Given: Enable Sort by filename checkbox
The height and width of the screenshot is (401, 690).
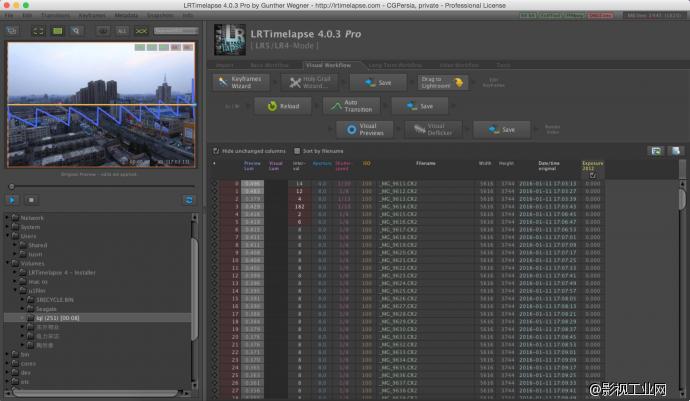Looking at the screenshot, I should [x=297, y=150].
